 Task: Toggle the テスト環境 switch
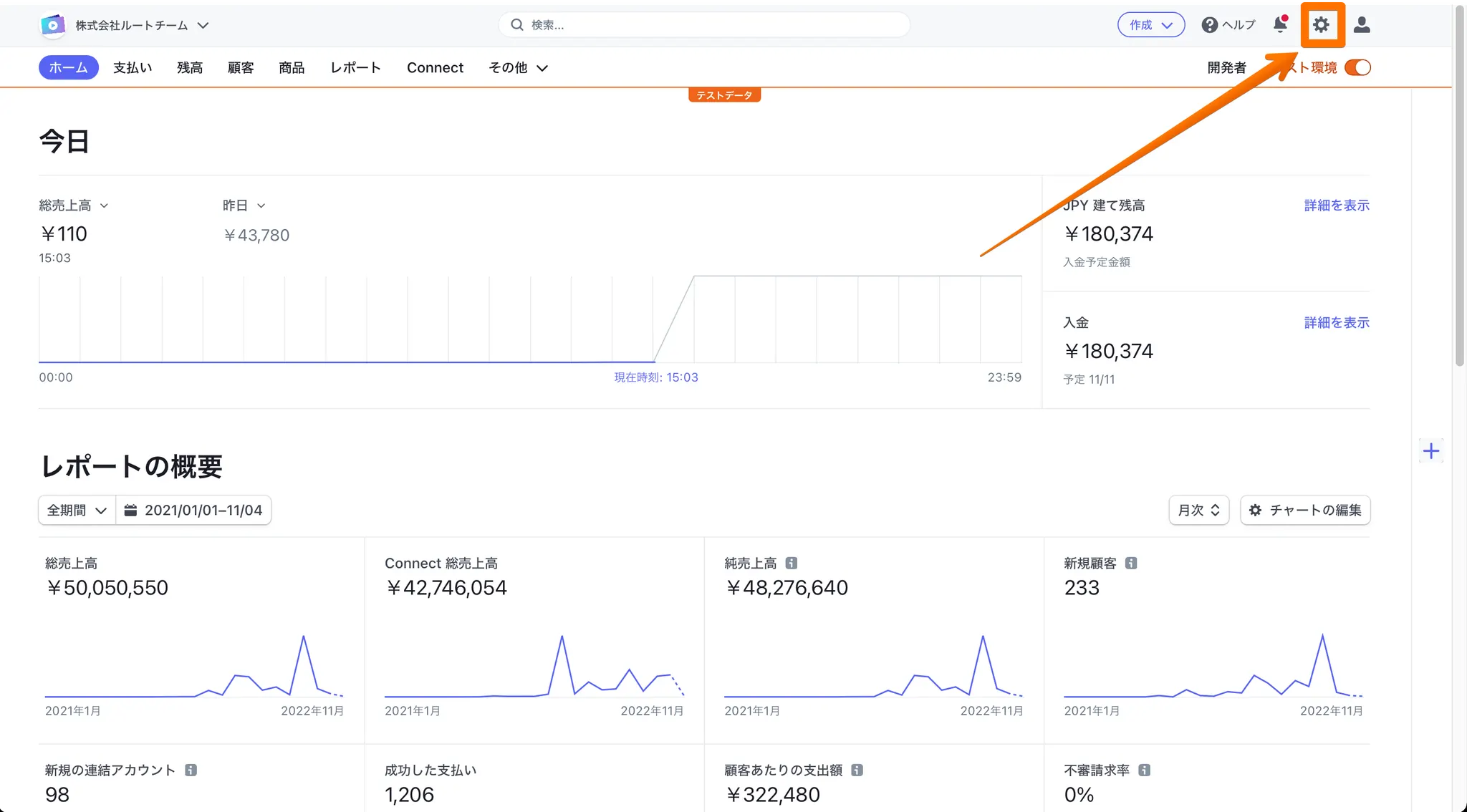1357,67
